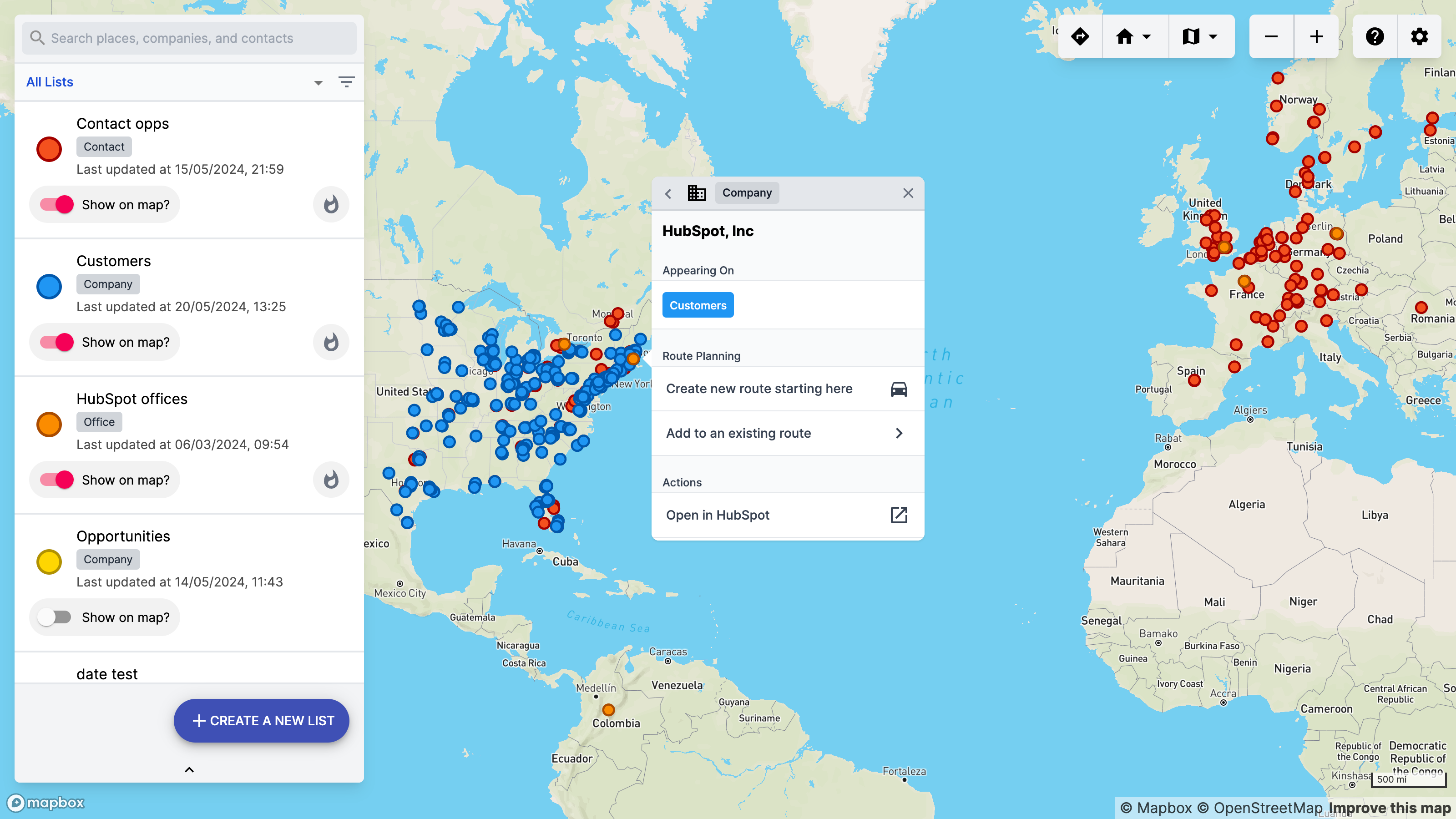Toggle heatmap for Contact opps list
1456x819 pixels.
point(331,204)
